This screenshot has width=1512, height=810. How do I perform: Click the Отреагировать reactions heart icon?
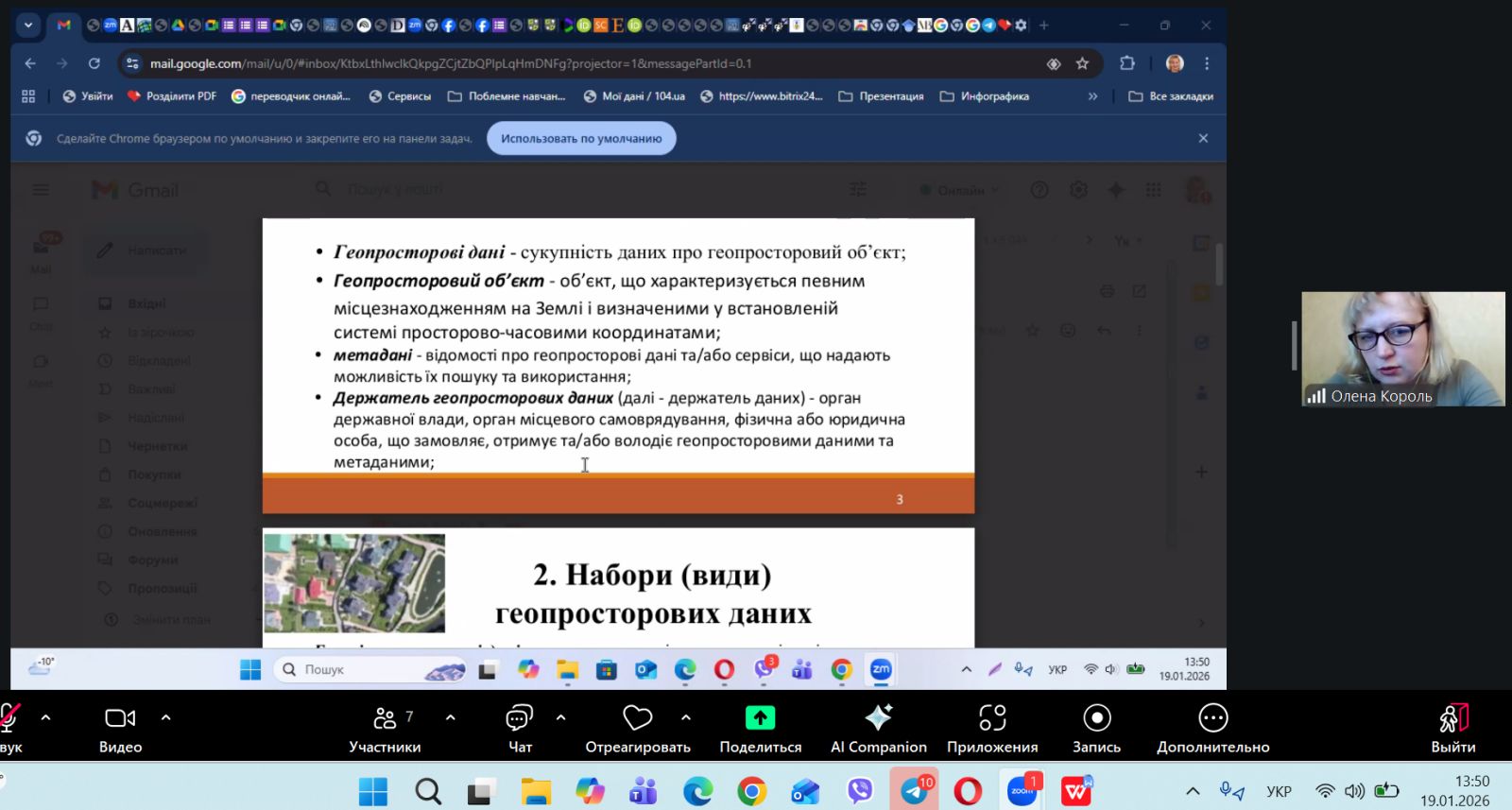(638, 719)
